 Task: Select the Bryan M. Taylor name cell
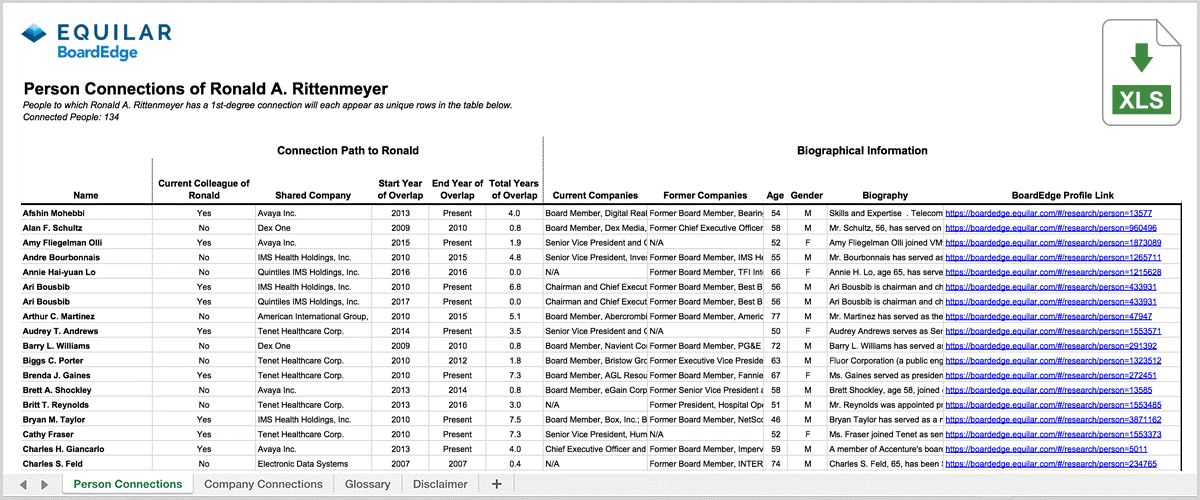pos(86,419)
